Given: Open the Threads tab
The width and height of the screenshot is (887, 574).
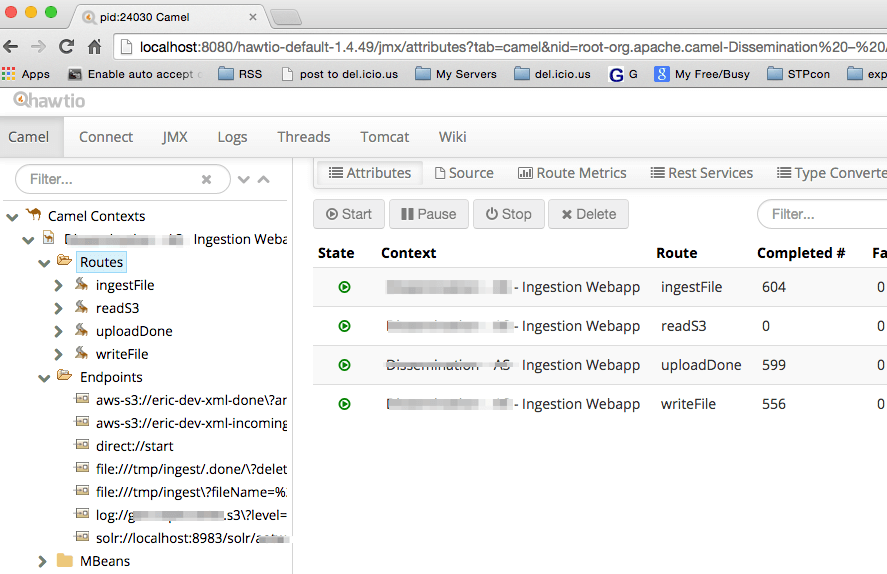Looking at the screenshot, I should pyautogui.click(x=304, y=137).
